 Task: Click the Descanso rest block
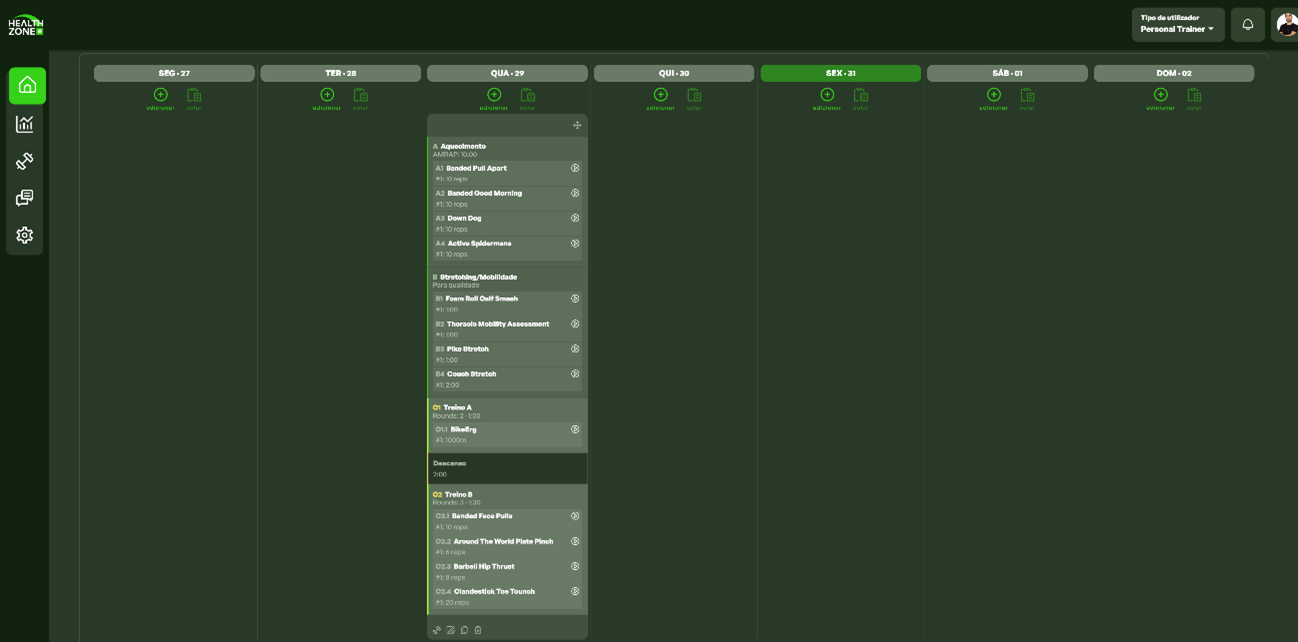point(508,468)
